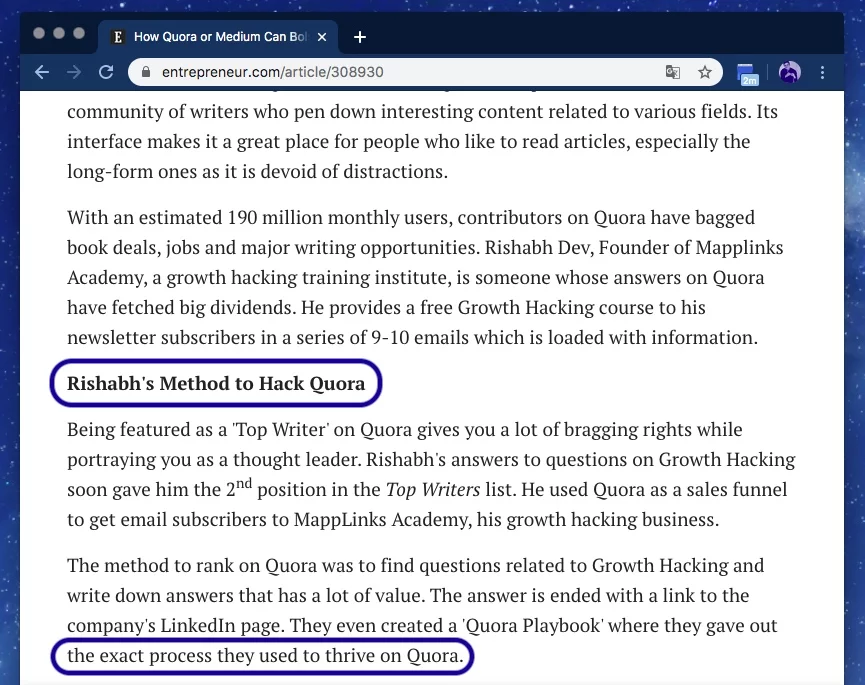Select the How Quora or Medium Can tab
Screen dimensions: 865x685
[x=219, y=37]
